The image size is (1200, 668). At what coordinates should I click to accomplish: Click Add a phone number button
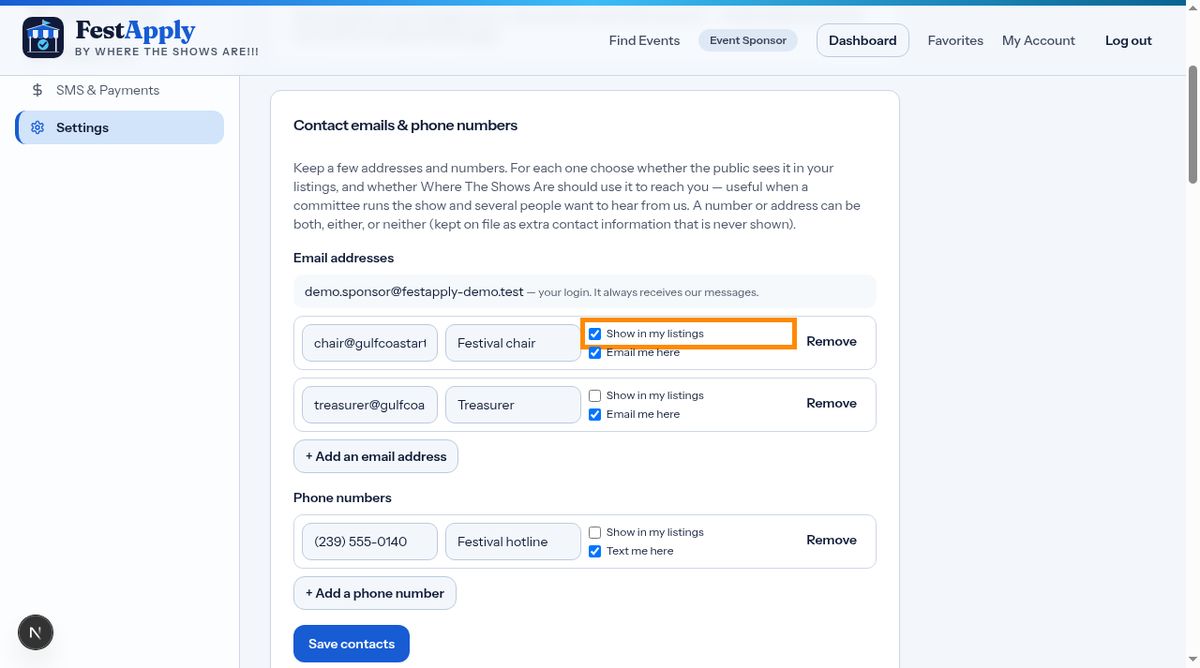click(x=375, y=593)
